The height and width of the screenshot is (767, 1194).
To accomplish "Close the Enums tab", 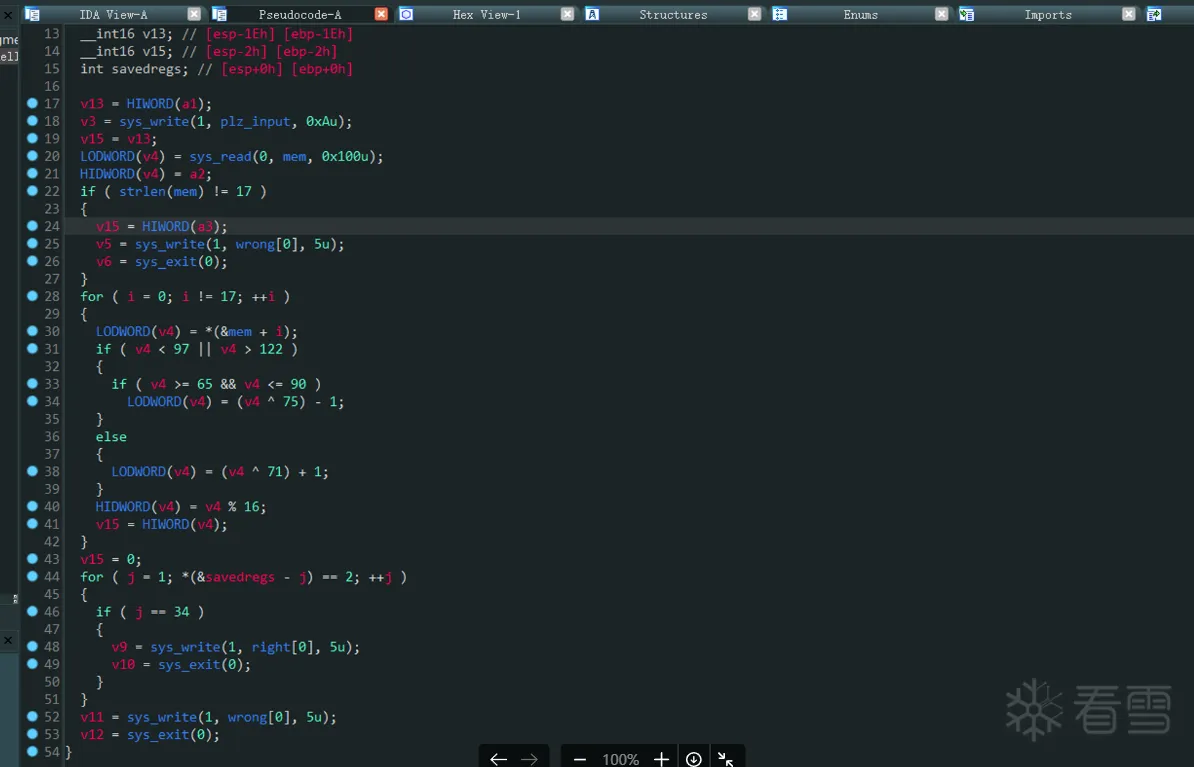I will coord(942,14).
